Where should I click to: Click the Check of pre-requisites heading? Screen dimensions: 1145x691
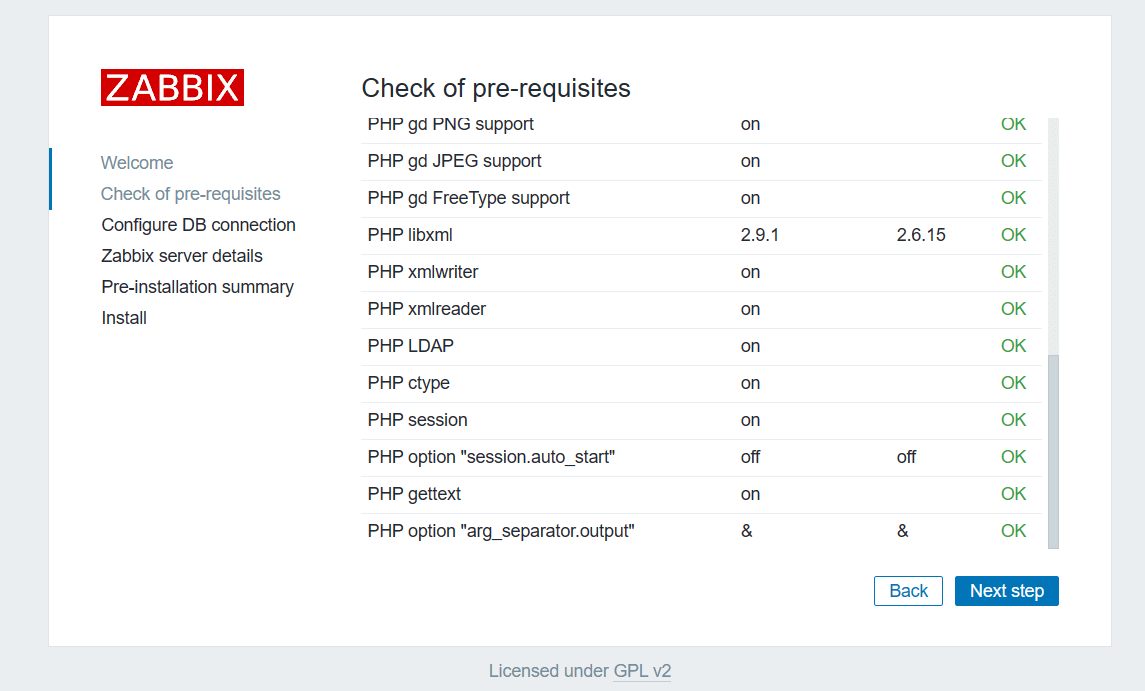tap(496, 88)
